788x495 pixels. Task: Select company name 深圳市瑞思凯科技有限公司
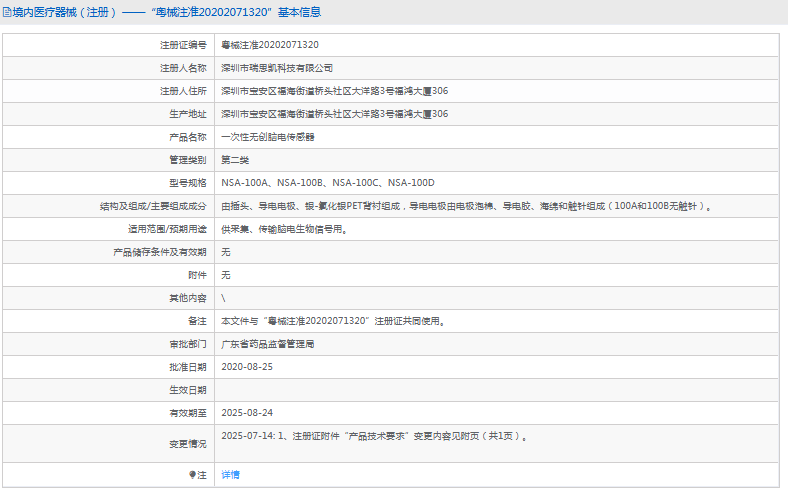[x=277, y=68]
